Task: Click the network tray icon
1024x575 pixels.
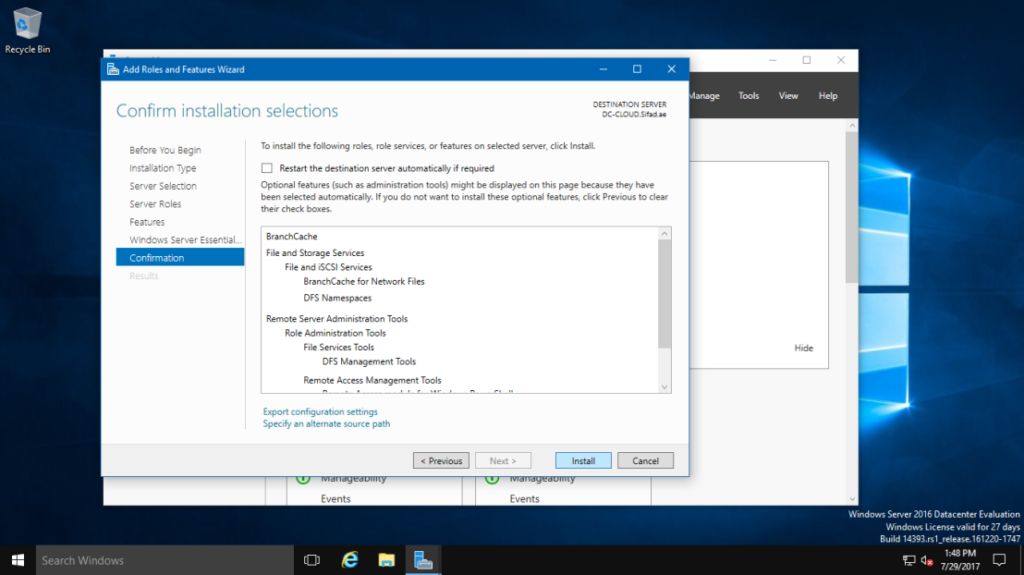Action: (x=908, y=560)
